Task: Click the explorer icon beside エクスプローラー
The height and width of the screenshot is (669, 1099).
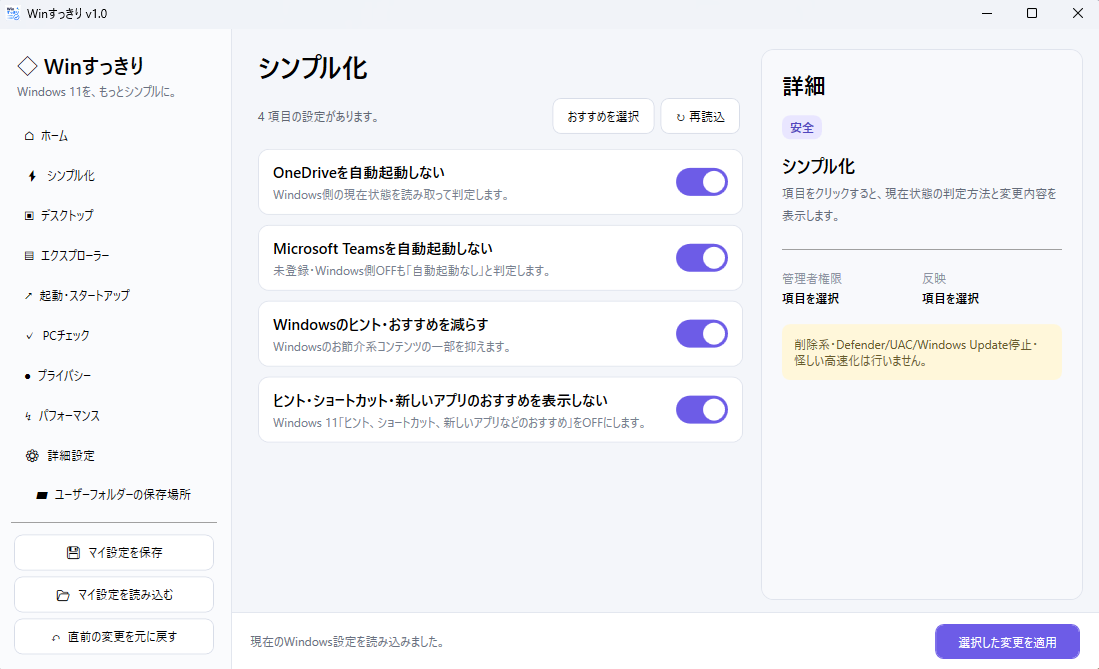Action: 29,256
